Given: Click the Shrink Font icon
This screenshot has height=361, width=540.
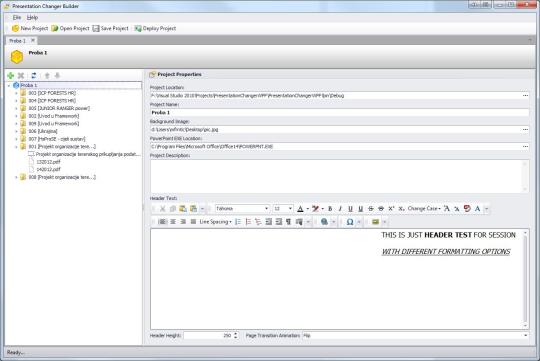Looking at the screenshot, I should coord(457,209).
